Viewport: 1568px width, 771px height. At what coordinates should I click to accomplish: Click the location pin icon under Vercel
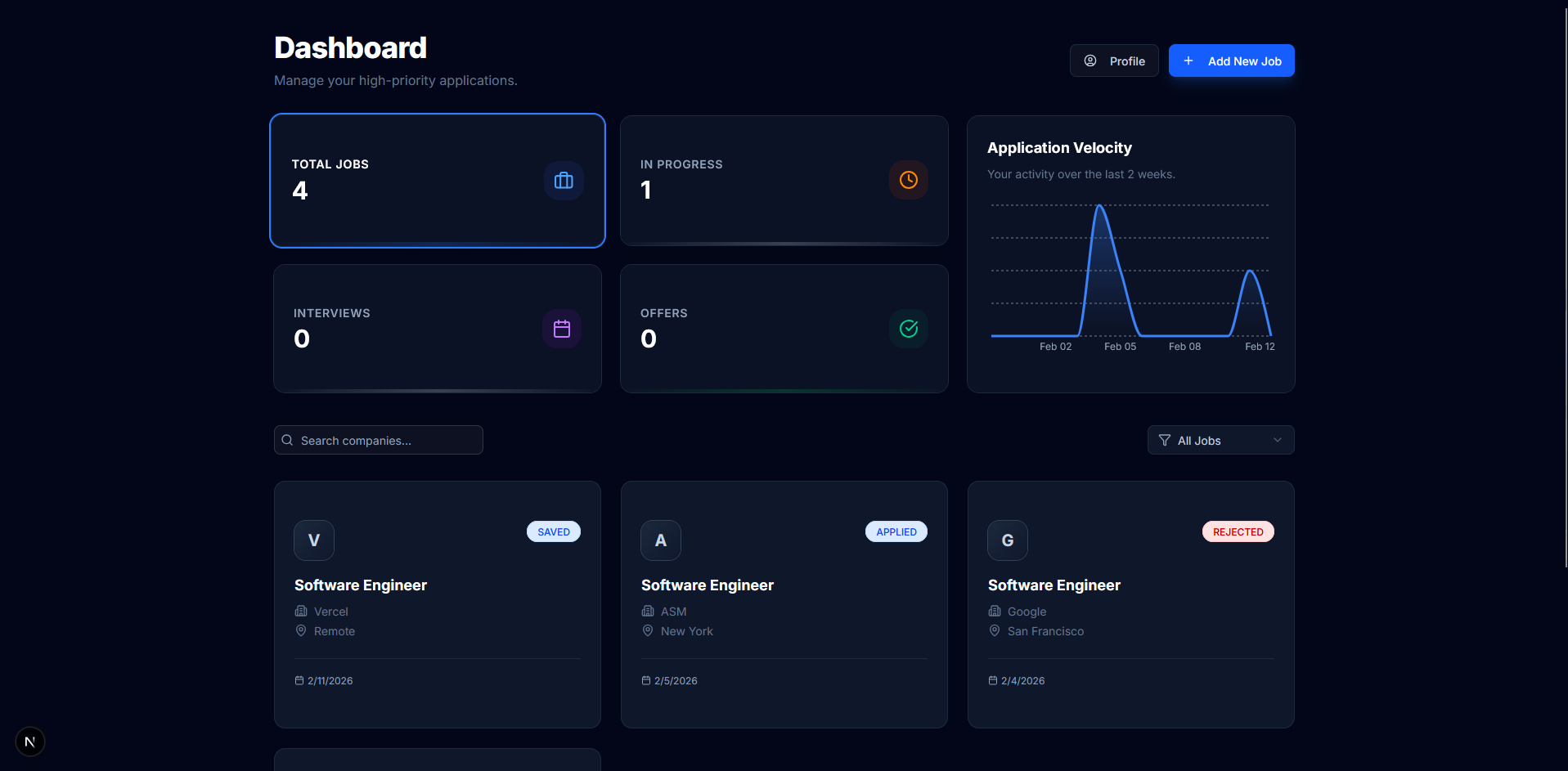click(301, 630)
